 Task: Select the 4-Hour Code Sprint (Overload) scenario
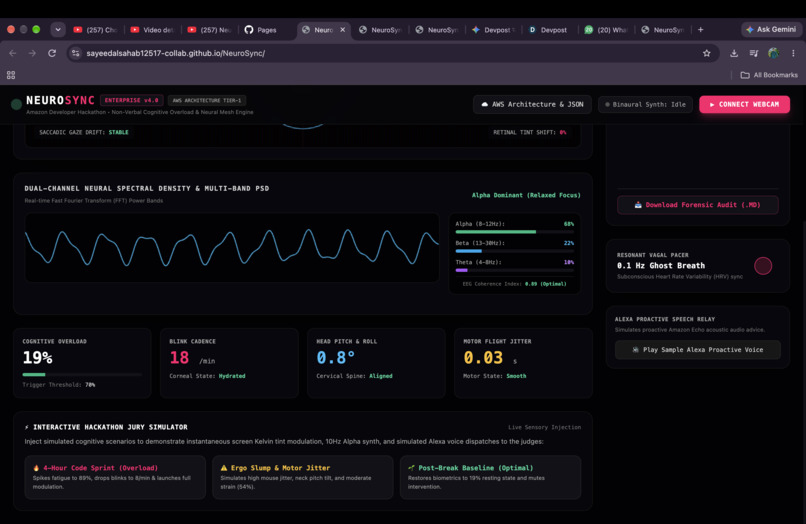(x=115, y=477)
